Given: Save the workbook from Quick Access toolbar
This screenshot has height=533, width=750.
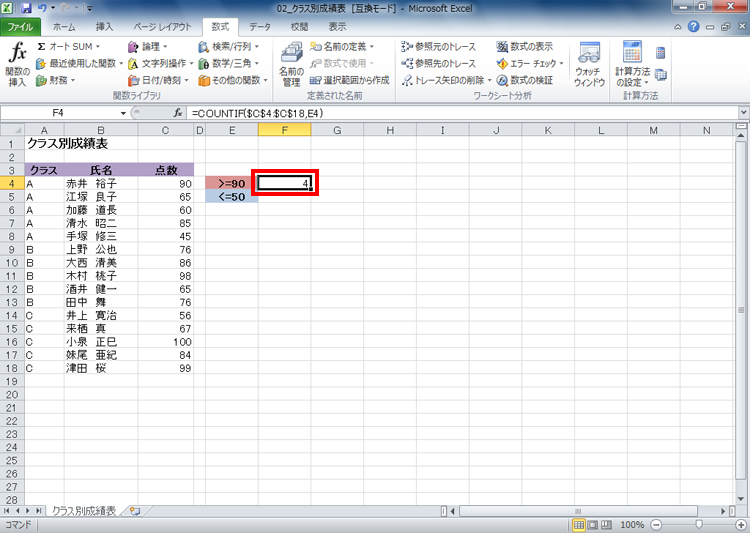Looking at the screenshot, I should (x=26, y=8).
